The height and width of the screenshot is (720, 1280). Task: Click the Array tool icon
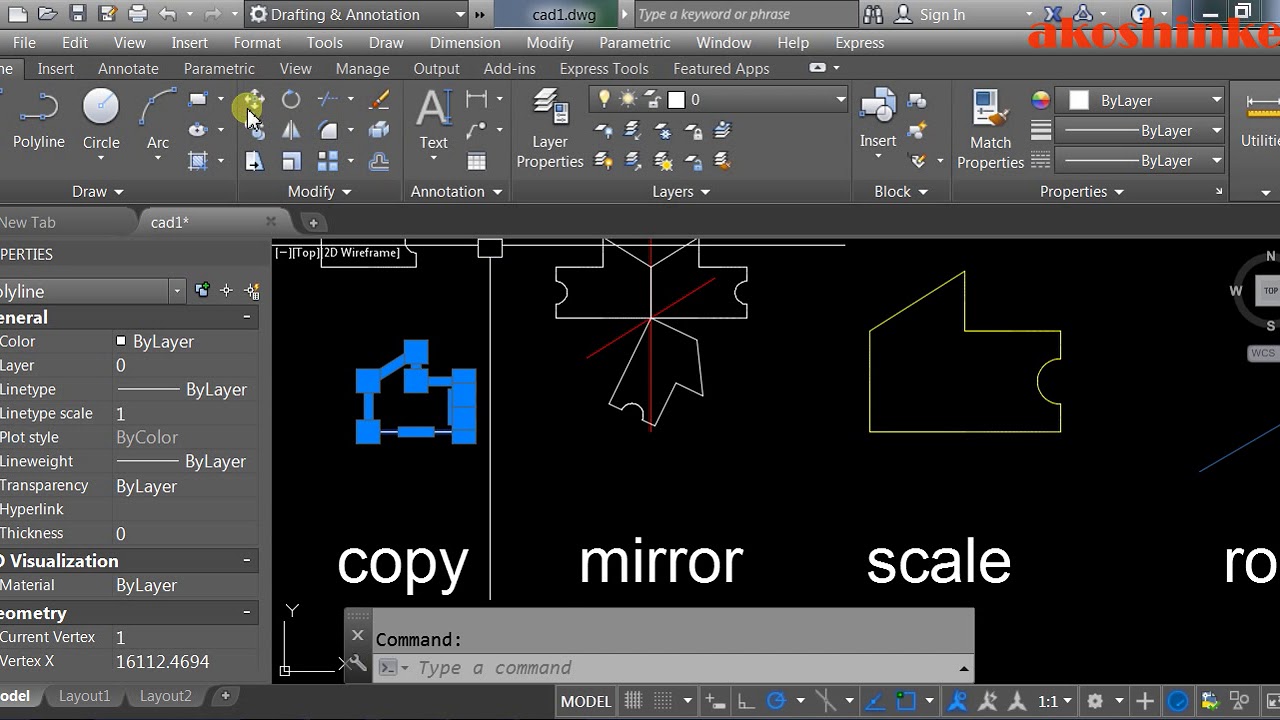328,161
